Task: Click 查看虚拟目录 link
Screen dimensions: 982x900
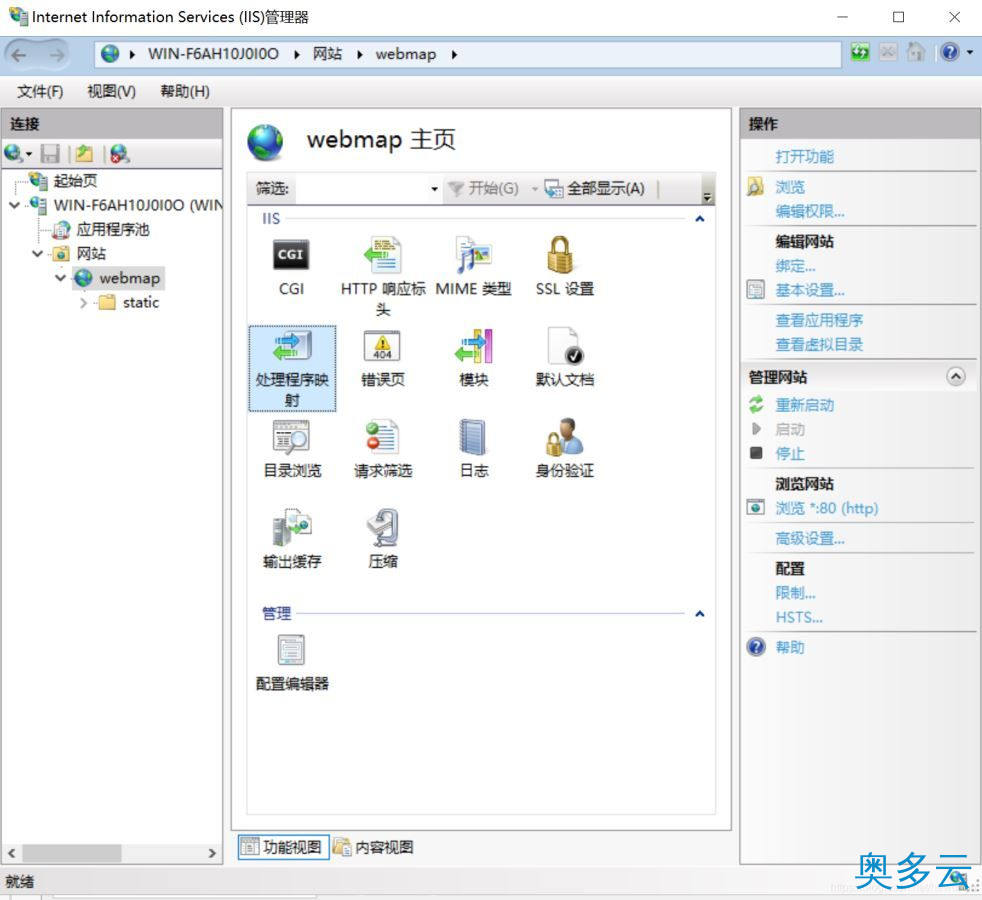Action: 819,344
